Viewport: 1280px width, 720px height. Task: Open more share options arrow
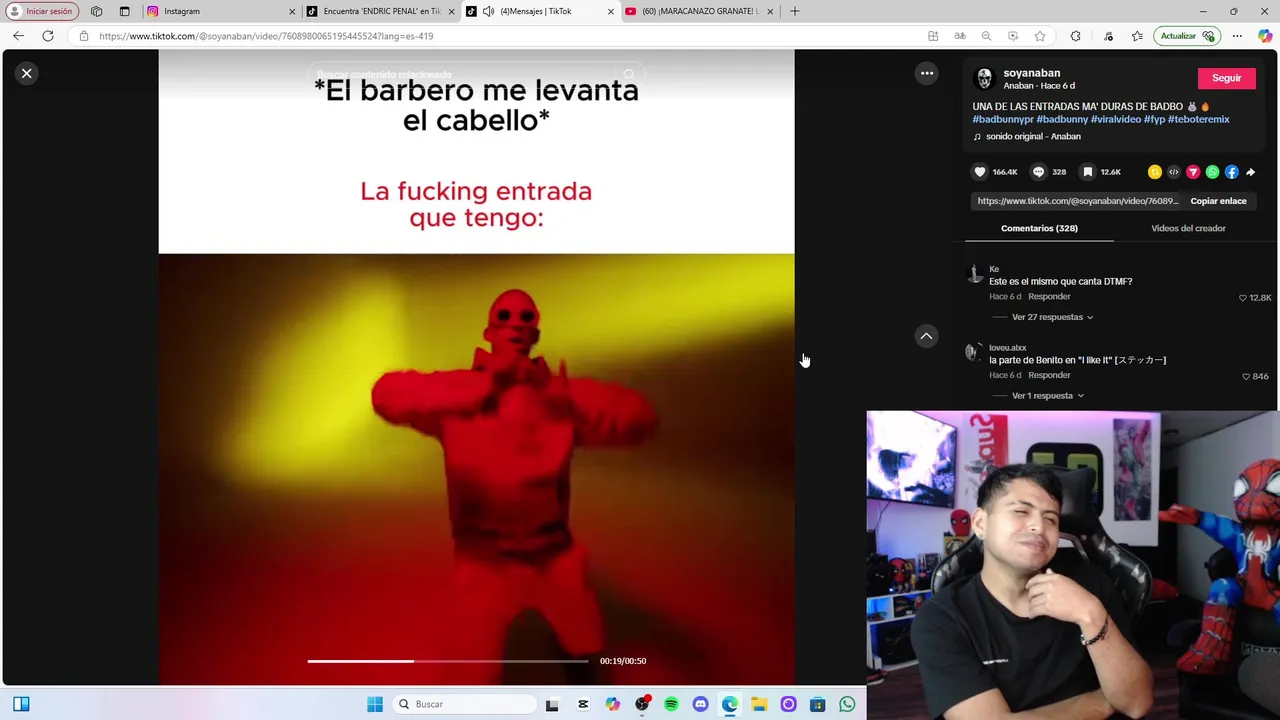click(x=1251, y=172)
